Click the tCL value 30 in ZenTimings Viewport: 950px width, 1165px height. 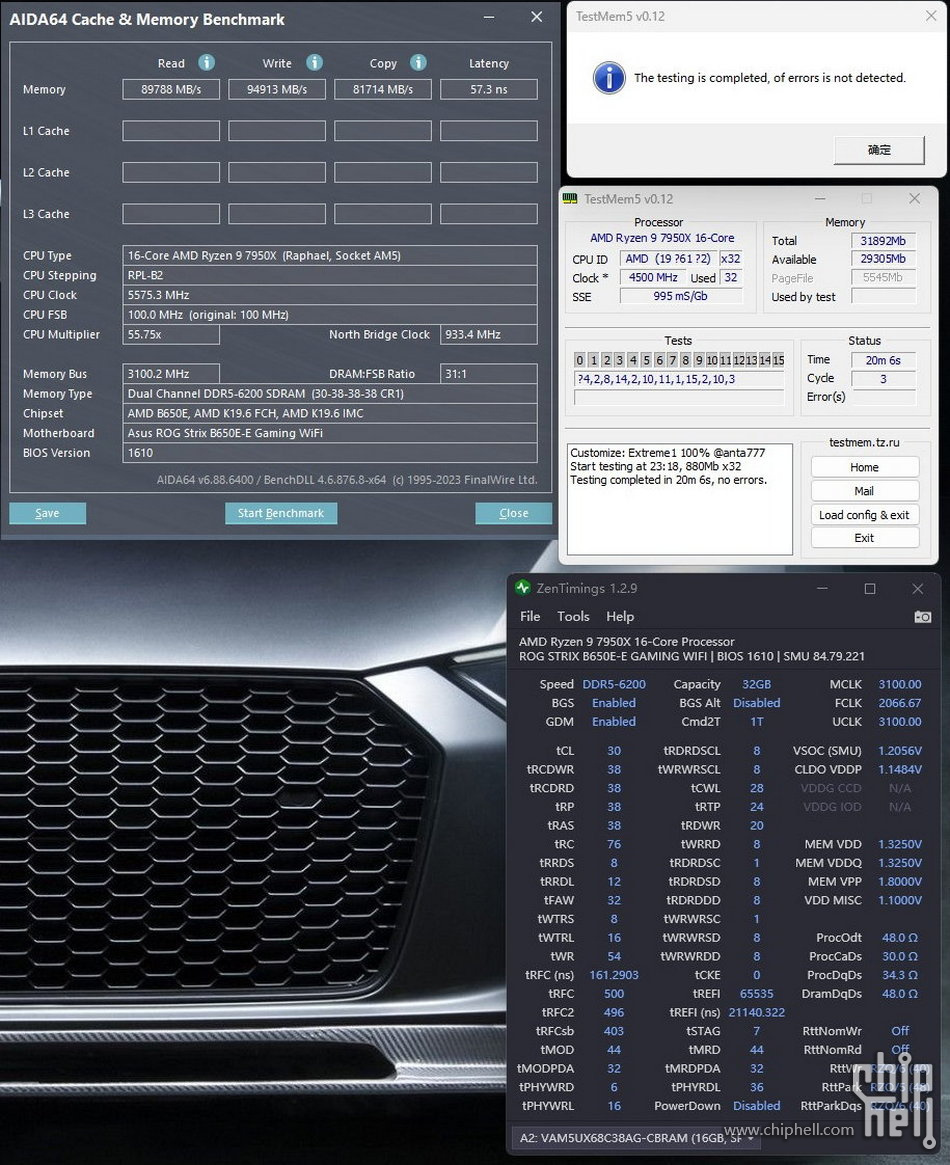(614, 751)
